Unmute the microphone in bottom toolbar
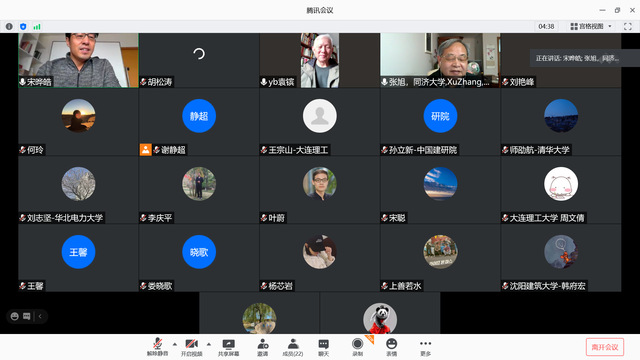 [158, 347]
